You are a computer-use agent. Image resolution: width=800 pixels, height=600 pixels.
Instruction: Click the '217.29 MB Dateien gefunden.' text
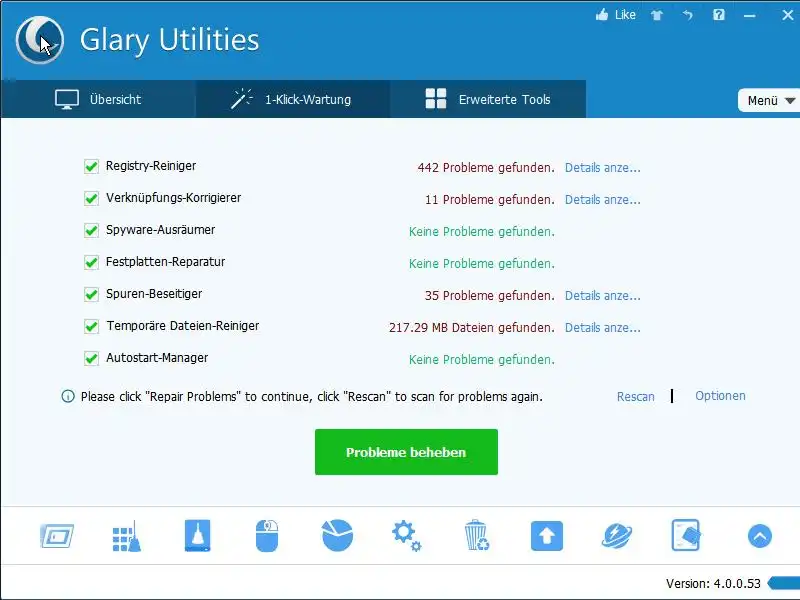(472, 328)
